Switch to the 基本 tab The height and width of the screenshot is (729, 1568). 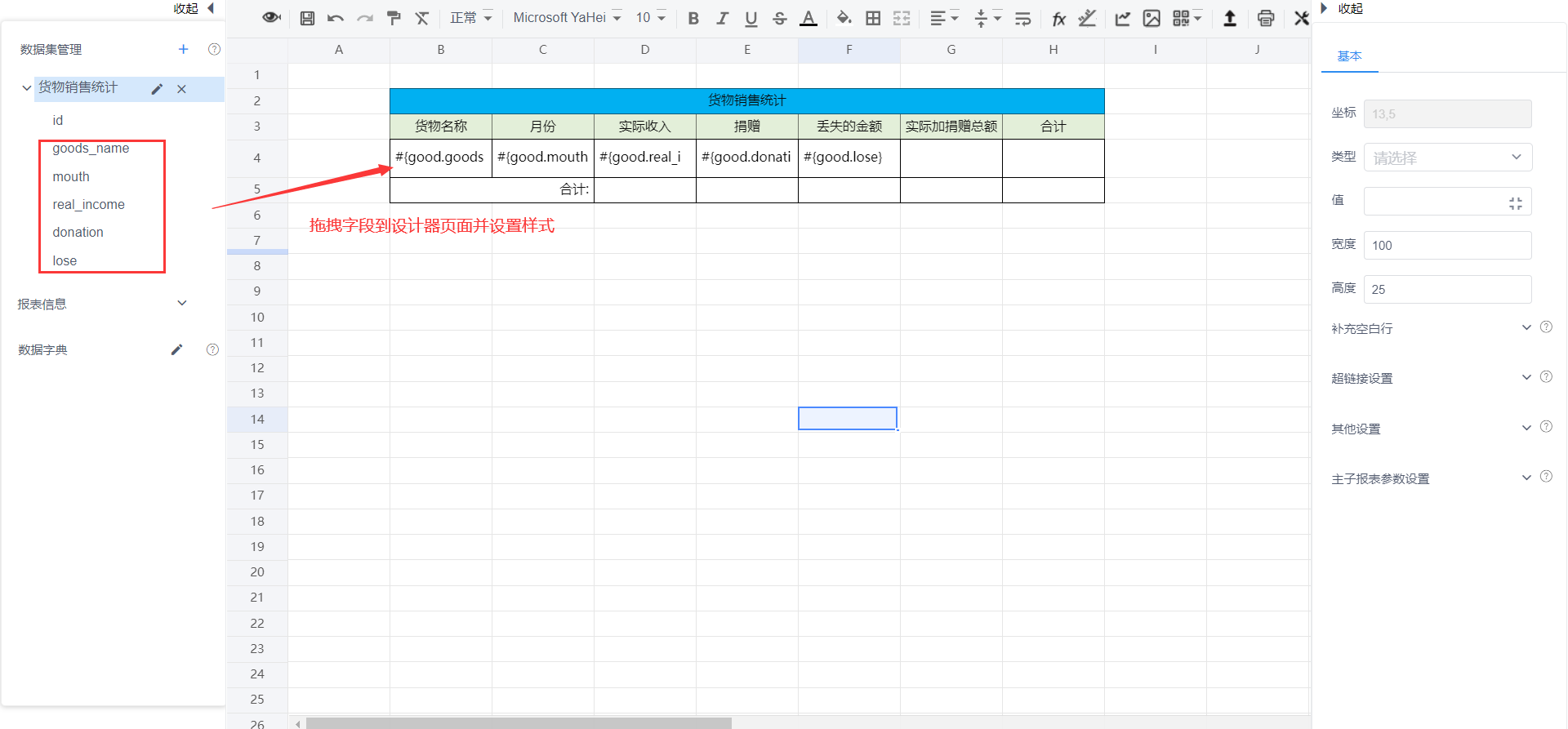point(1349,56)
